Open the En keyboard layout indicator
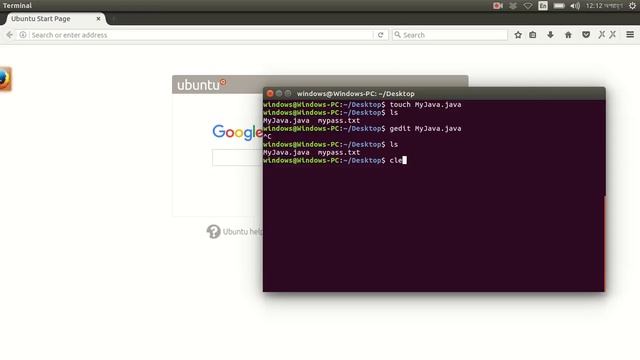 [543, 6]
